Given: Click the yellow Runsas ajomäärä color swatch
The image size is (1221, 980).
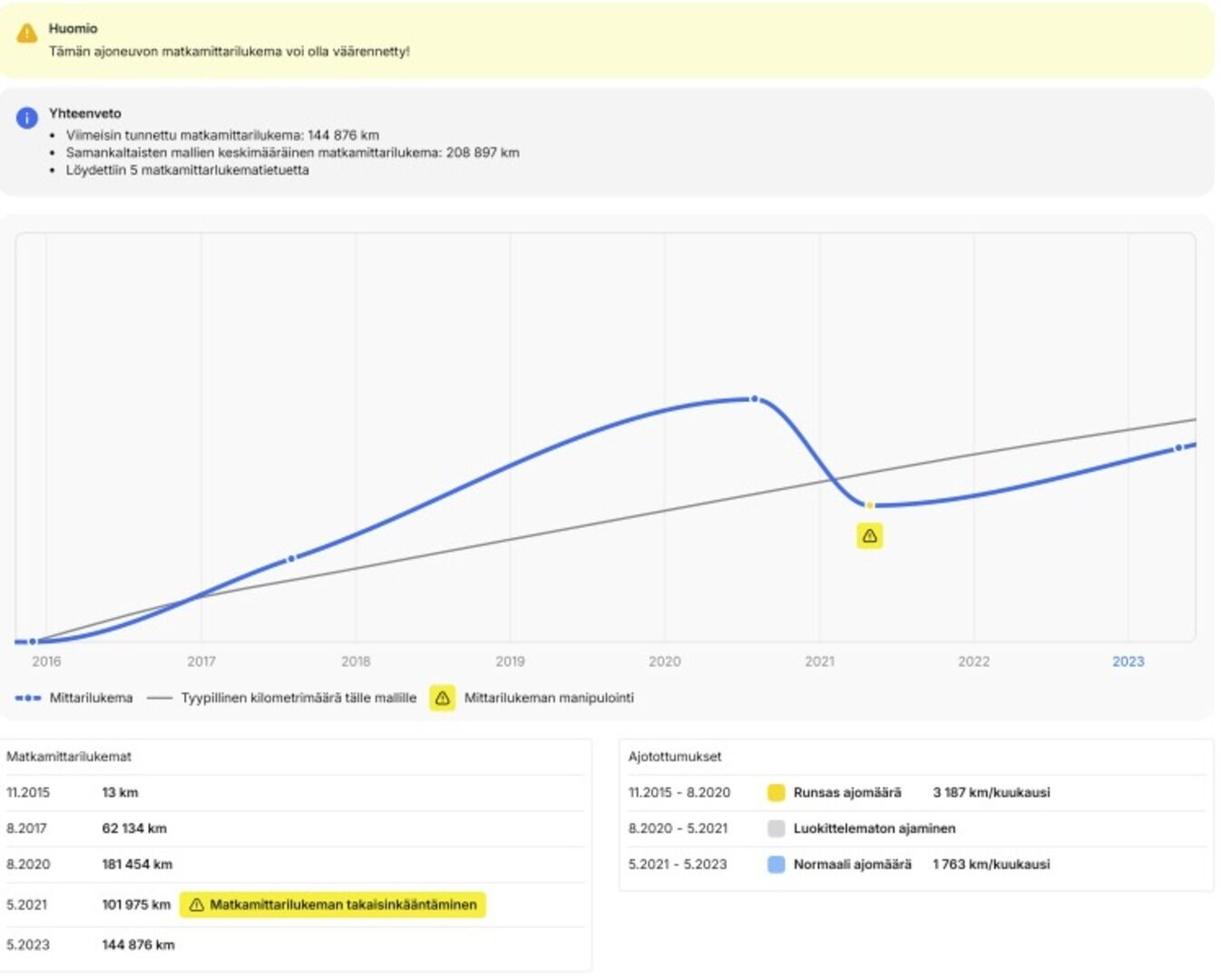Looking at the screenshot, I should tap(776, 792).
